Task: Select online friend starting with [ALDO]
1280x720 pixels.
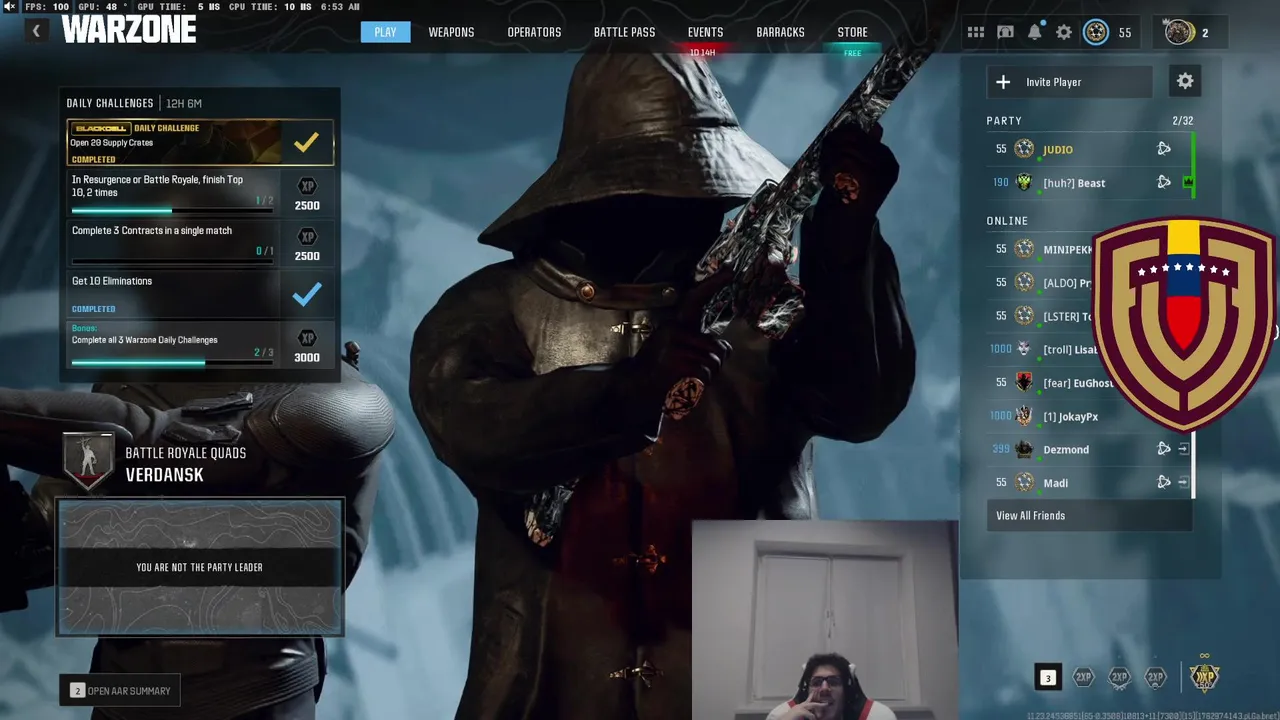Action: [x=1067, y=283]
